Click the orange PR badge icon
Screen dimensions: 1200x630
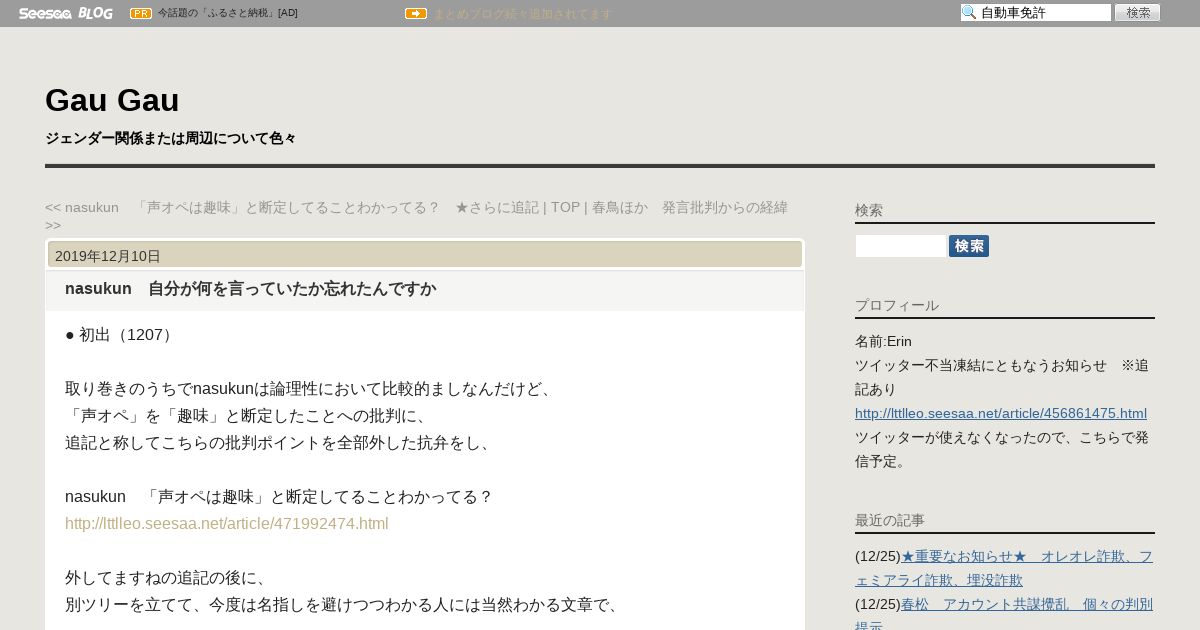(141, 13)
